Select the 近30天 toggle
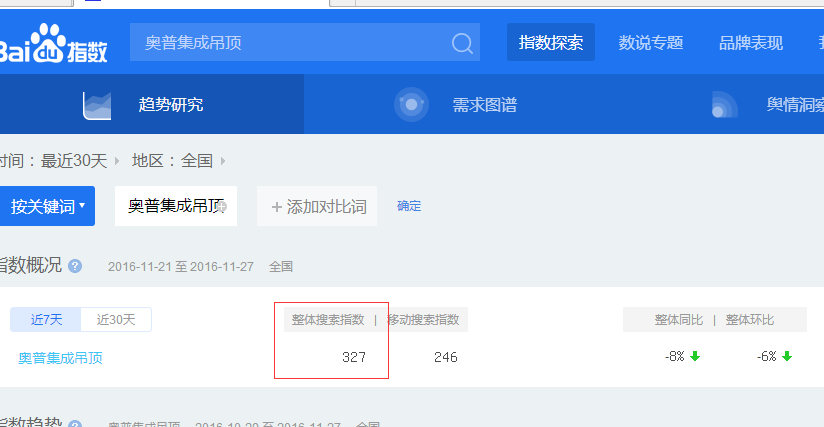The height and width of the screenshot is (427, 824). pos(116,319)
